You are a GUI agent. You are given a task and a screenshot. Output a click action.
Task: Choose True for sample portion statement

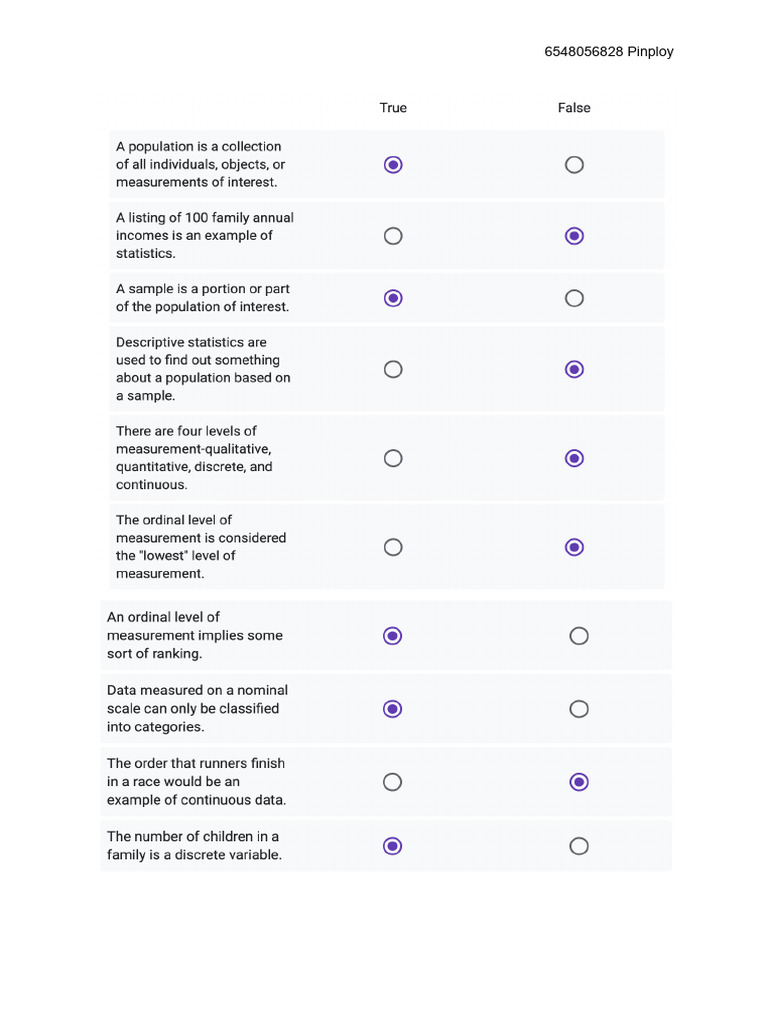point(393,298)
